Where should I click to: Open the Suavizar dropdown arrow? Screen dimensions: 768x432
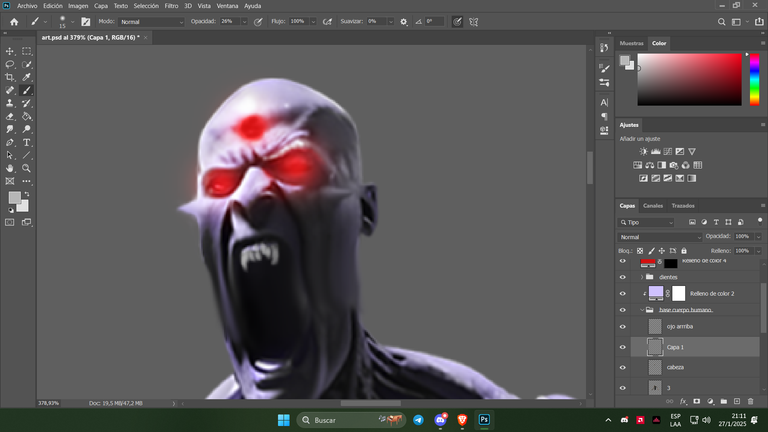point(390,22)
